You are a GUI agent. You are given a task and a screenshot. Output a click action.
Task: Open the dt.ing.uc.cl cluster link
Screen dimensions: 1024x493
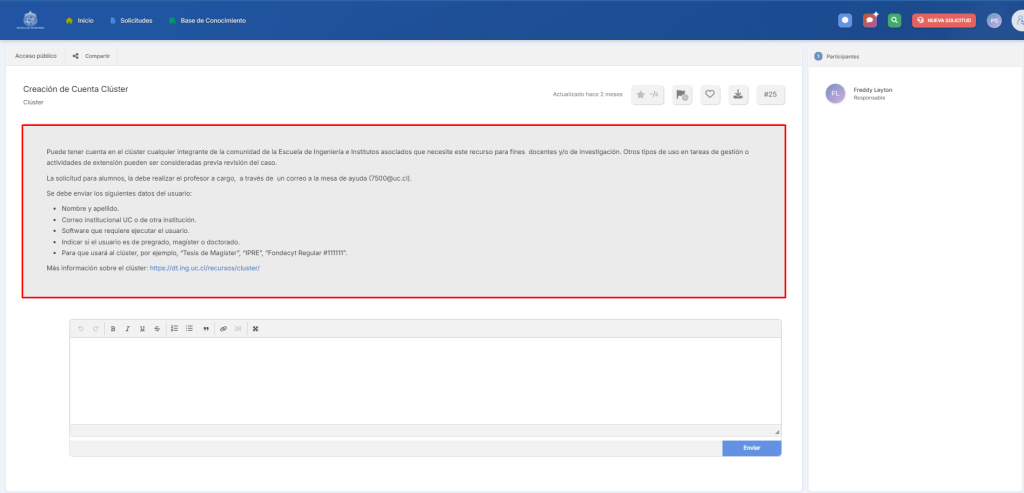coord(204,269)
